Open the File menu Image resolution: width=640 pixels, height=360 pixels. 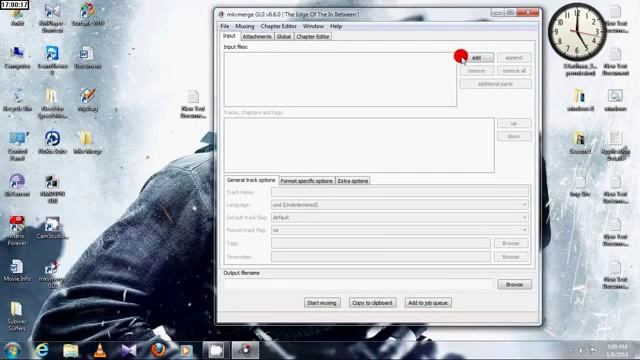pyautogui.click(x=224, y=26)
